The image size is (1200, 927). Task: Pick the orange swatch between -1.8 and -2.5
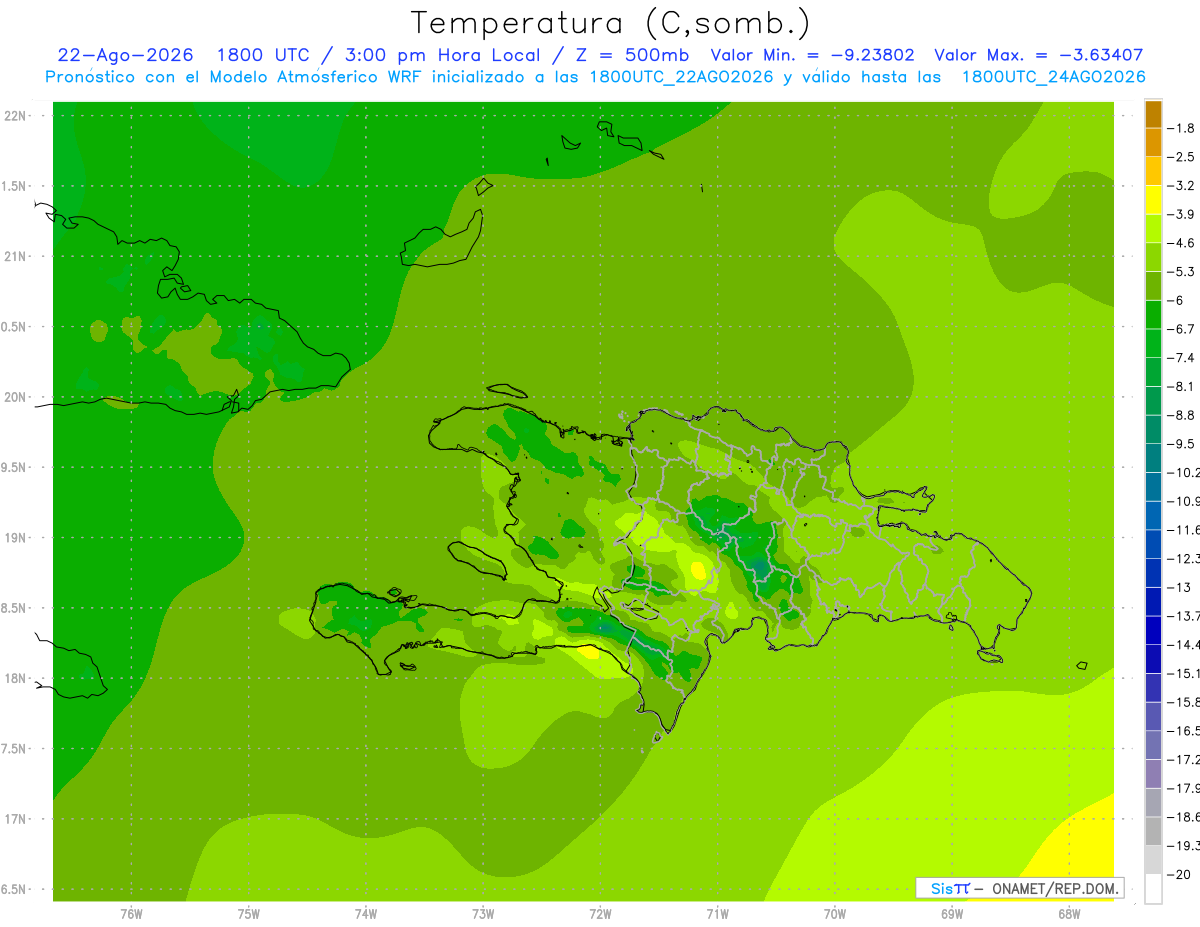point(1153,143)
